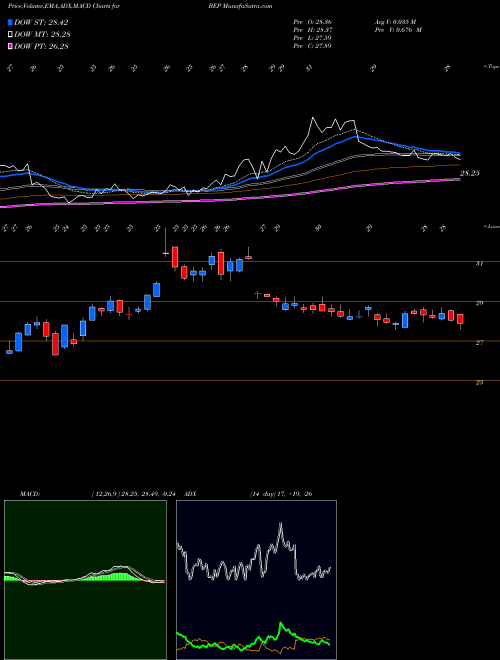Click the 25 price axis label

[479, 383]
